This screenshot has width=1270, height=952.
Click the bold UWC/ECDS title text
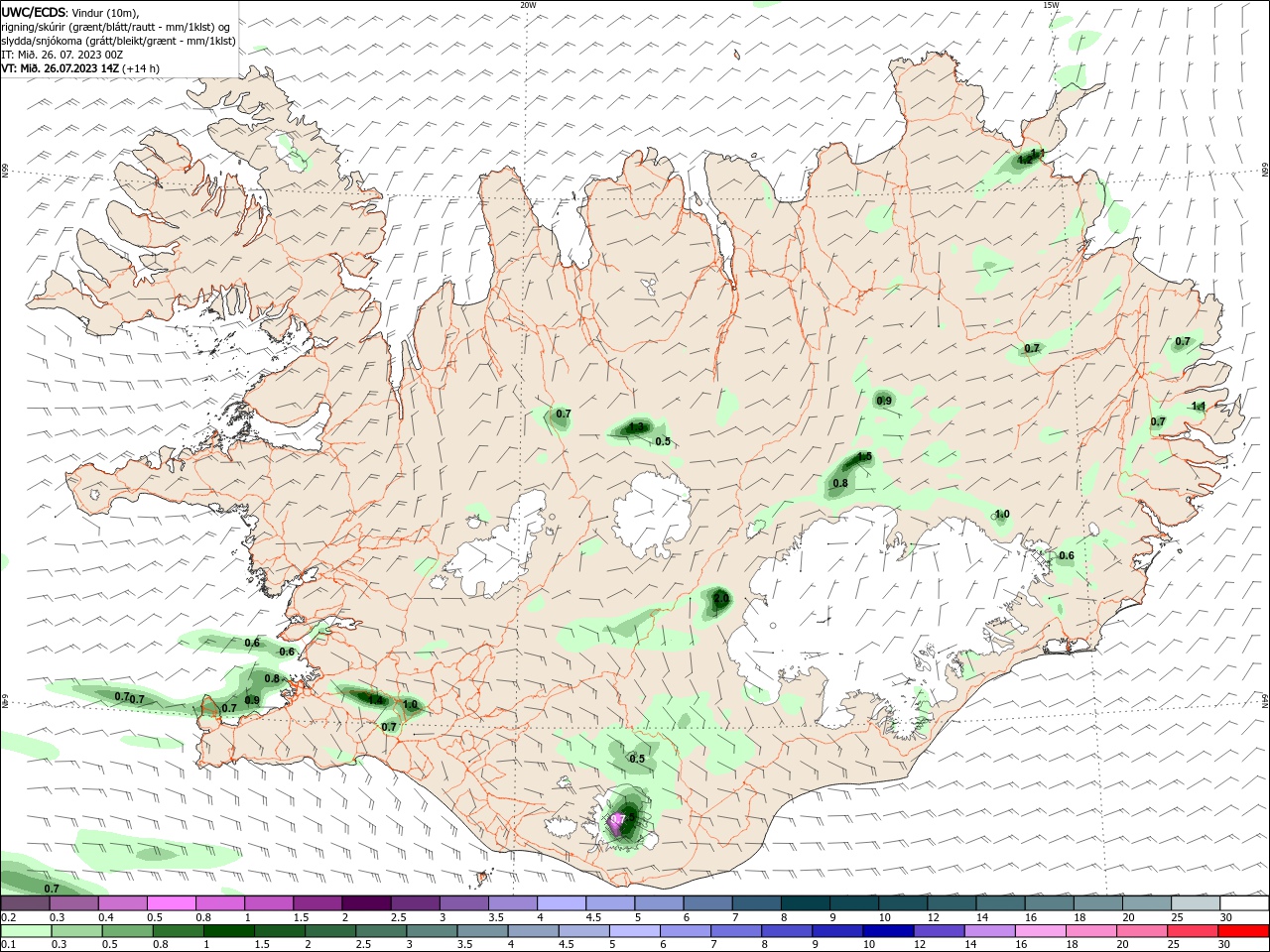pyautogui.click(x=34, y=12)
